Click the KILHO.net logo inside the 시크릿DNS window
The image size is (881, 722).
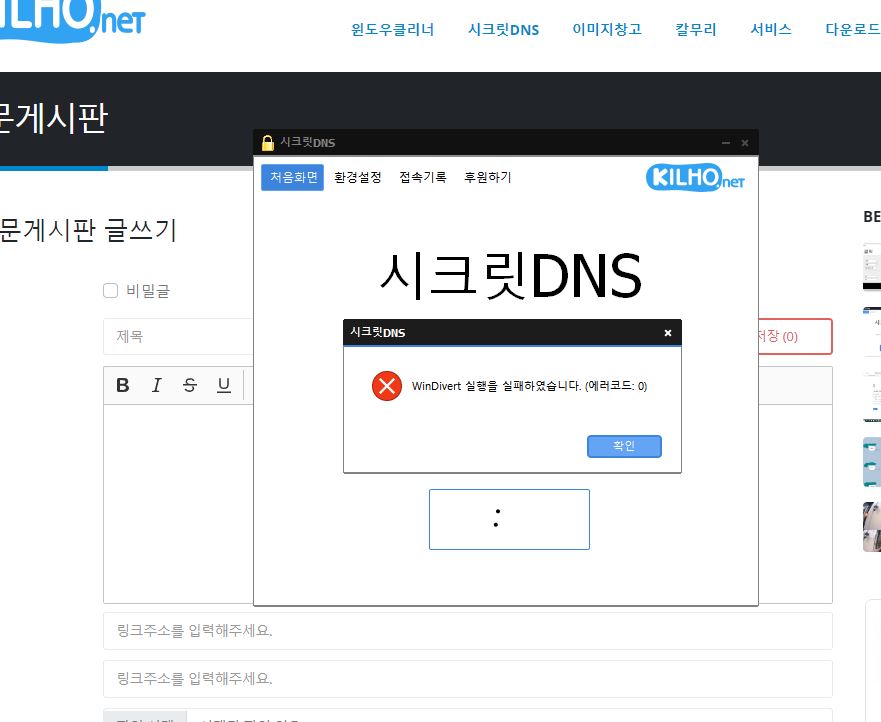(696, 178)
